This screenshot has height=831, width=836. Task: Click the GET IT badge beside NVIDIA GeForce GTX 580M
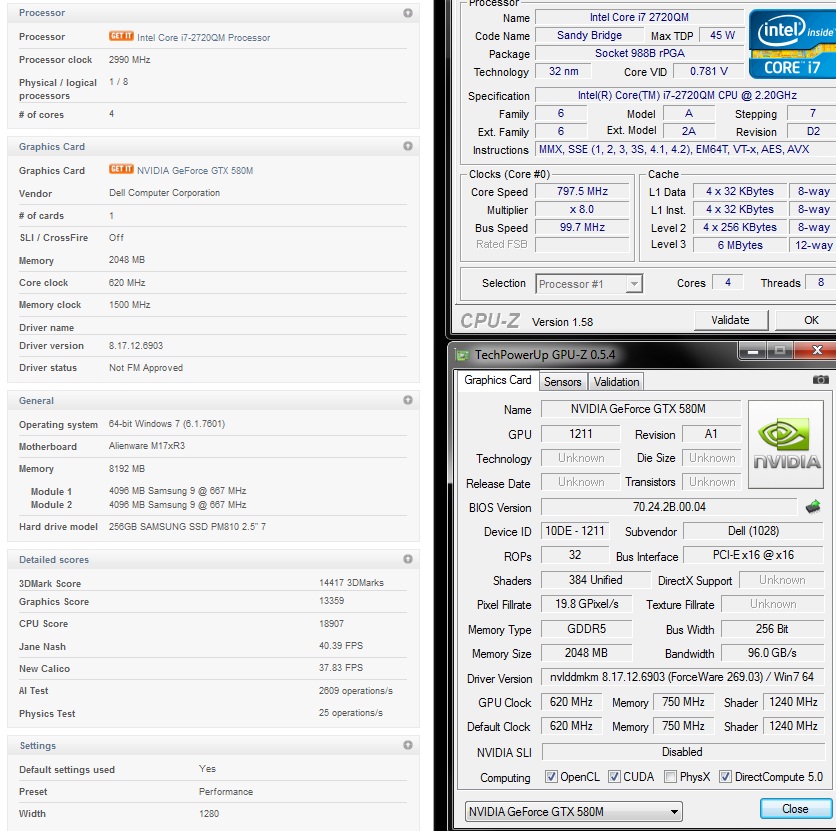click(121, 170)
